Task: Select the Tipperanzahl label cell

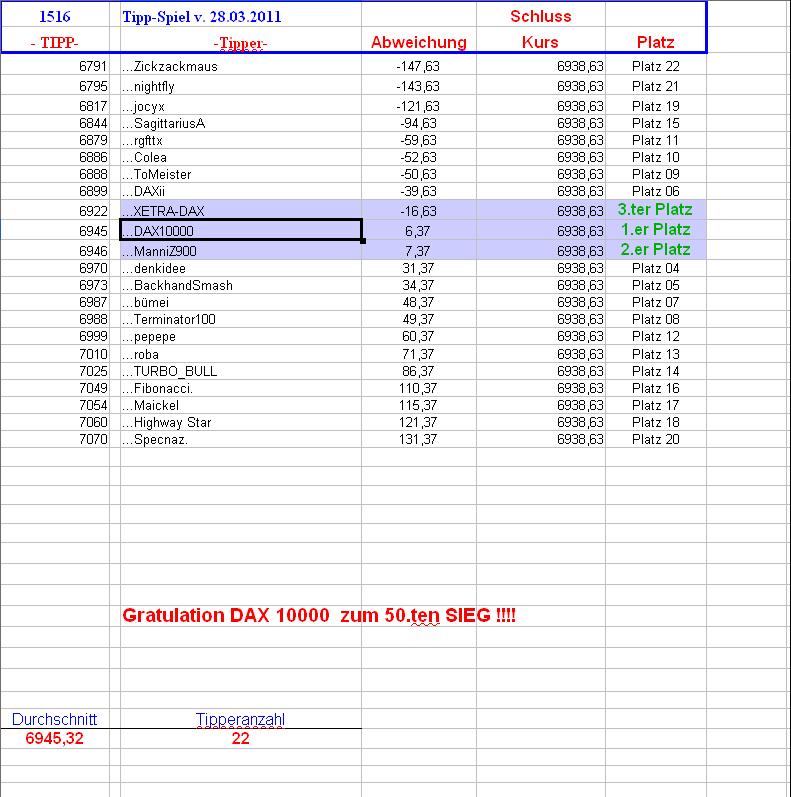Action: 240,719
